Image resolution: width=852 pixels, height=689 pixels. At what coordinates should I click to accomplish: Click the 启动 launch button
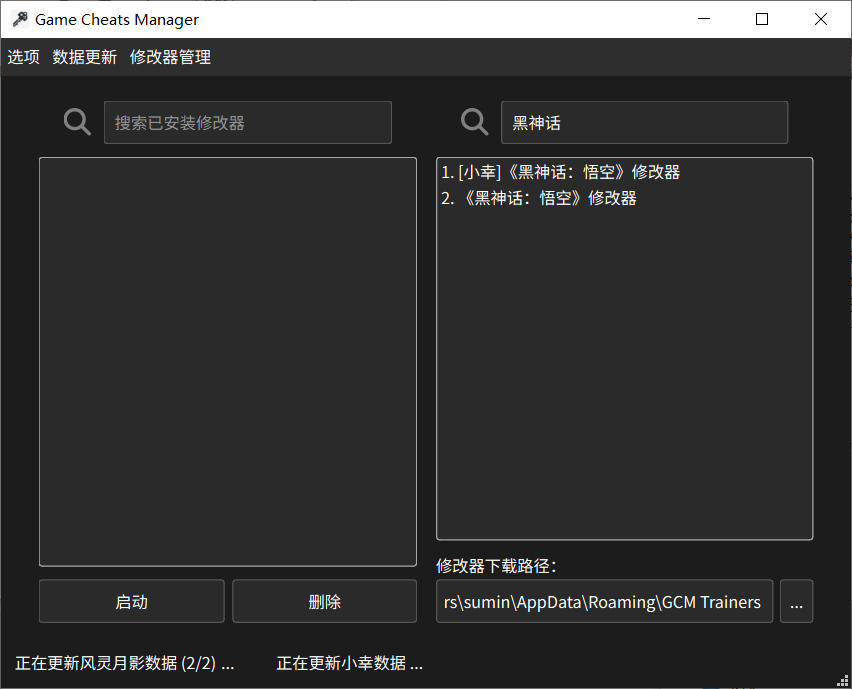pyautogui.click(x=131, y=601)
